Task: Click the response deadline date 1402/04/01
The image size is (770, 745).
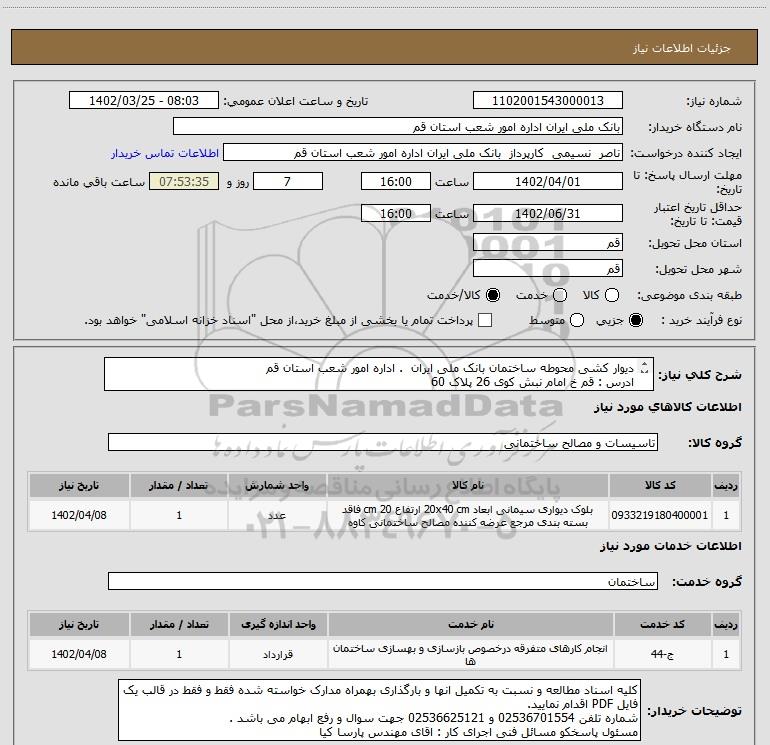Action: (x=548, y=182)
